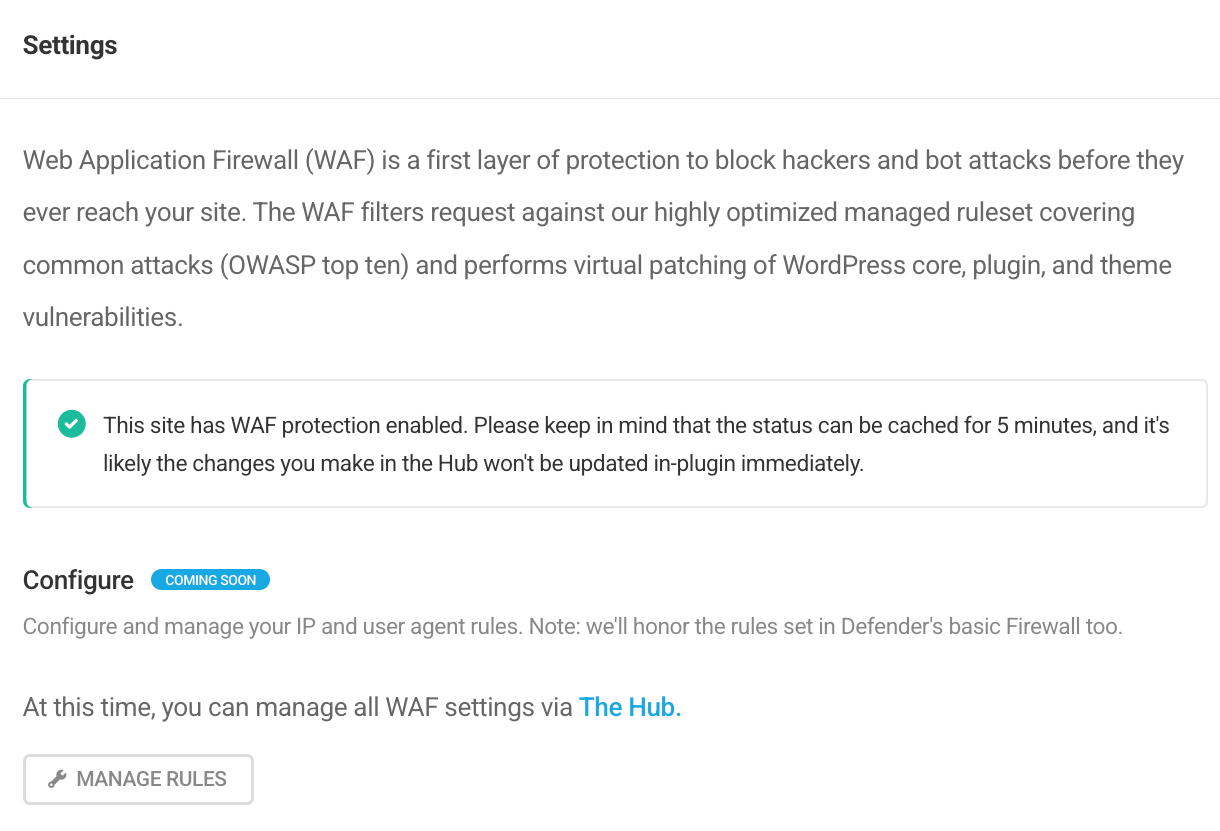Viewport: 1220px width, 831px height.
Task: Click the COMING SOON badge next to Configure
Action: [x=210, y=579]
